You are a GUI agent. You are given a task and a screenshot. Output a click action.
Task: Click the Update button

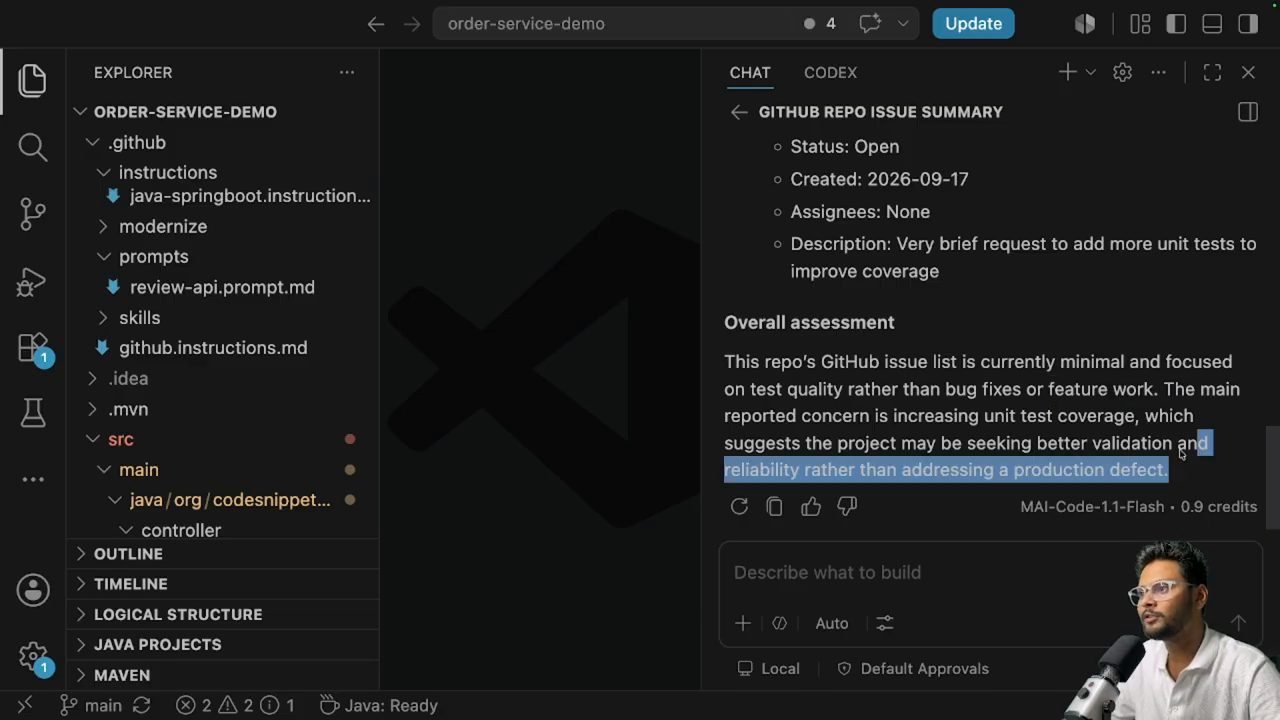click(973, 24)
